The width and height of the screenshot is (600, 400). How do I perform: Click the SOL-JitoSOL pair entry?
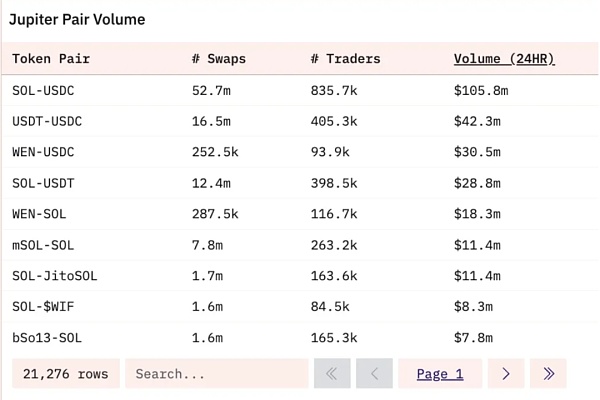55,276
